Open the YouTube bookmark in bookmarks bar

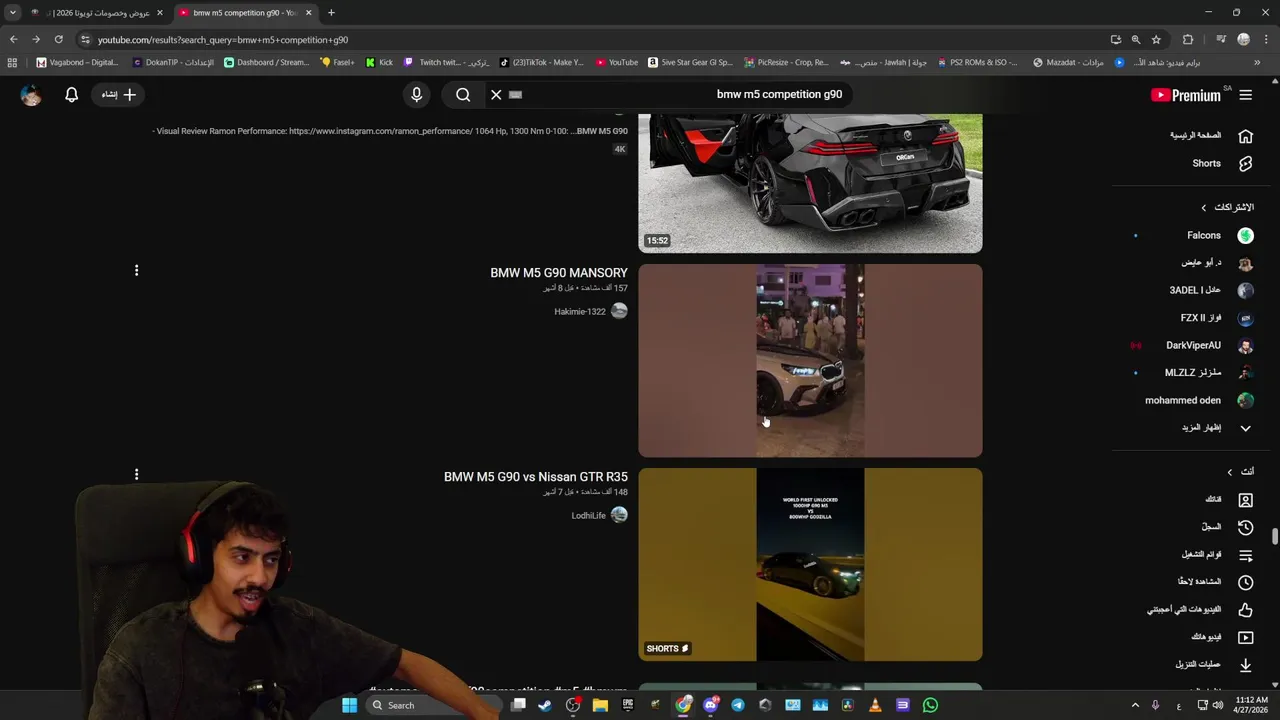pyautogui.click(x=616, y=62)
